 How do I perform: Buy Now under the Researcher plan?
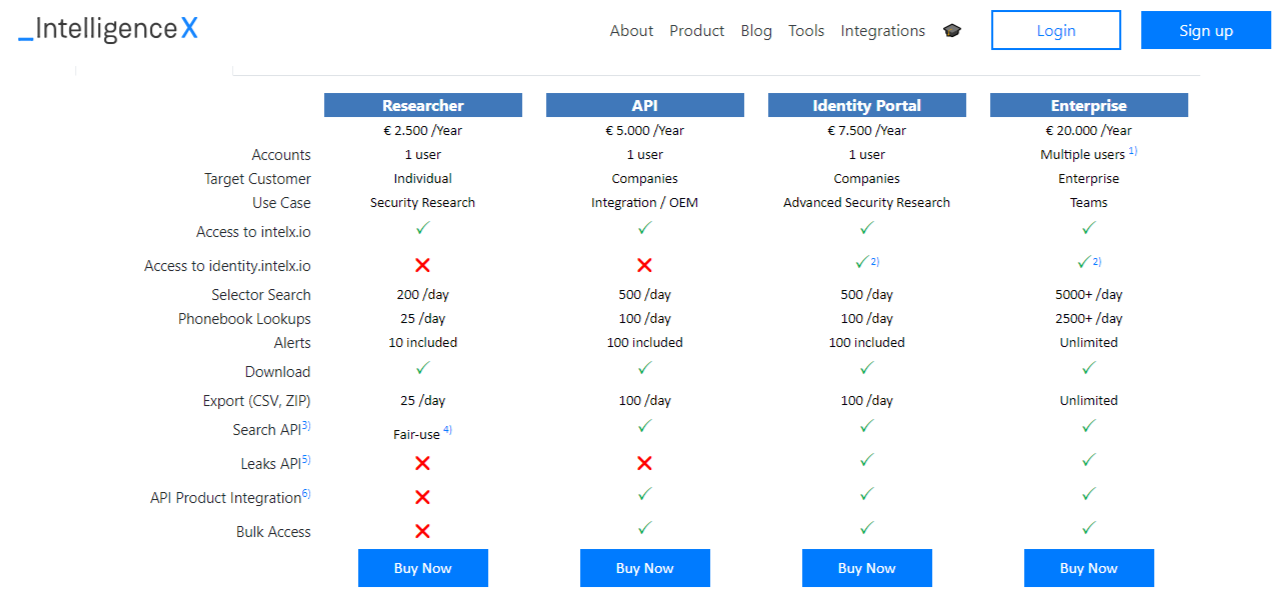[423, 568]
